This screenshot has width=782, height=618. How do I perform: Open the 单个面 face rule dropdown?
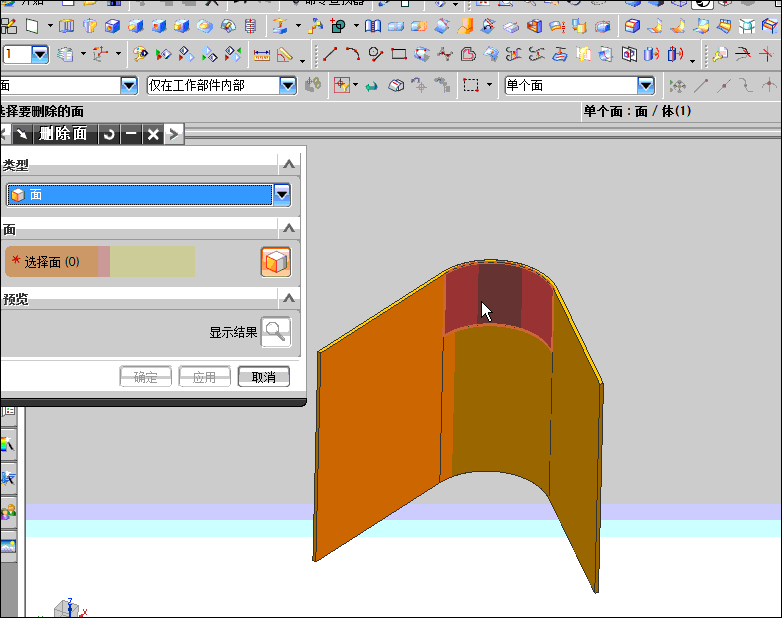pyautogui.click(x=646, y=86)
